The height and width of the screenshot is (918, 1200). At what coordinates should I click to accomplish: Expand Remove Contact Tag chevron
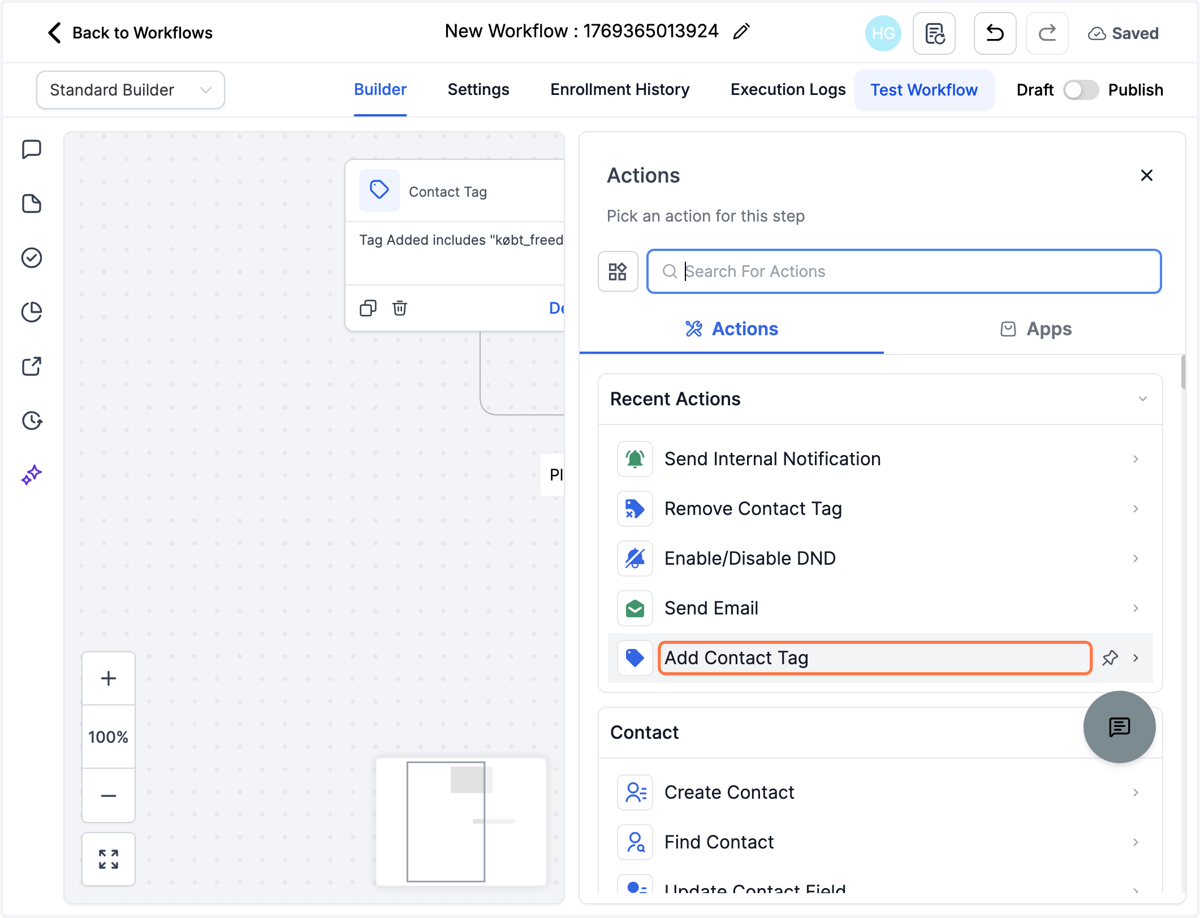click(1136, 508)
